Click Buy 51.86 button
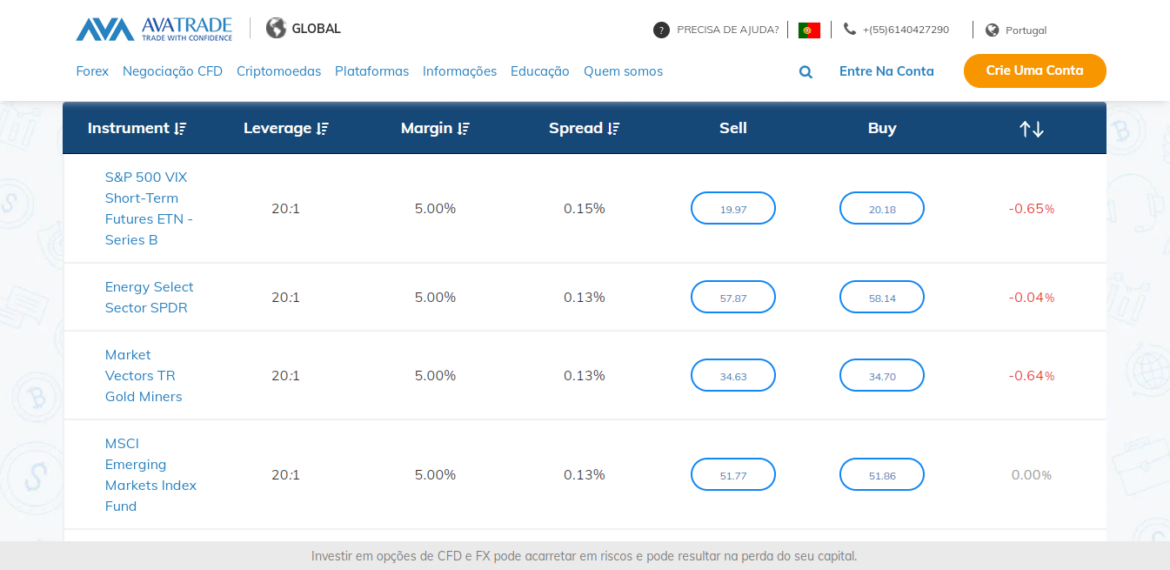Screen dimensions: 1170x570 click(x=882, y=475)
